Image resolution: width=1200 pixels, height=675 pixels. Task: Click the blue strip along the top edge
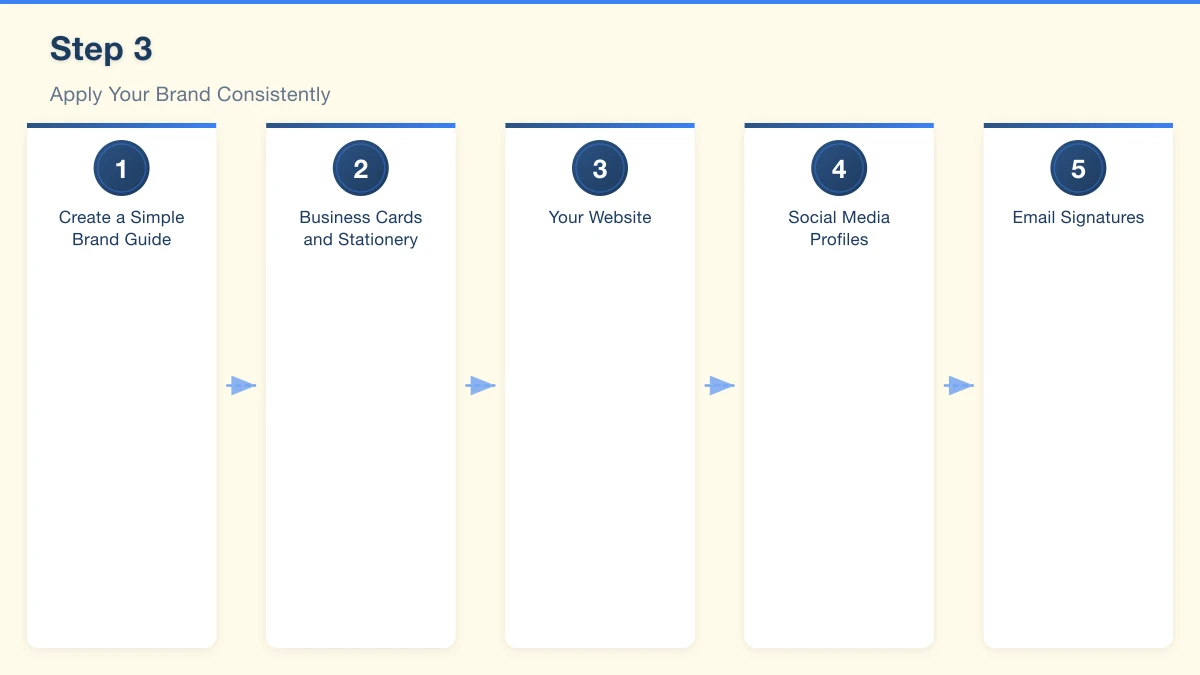click(600, 2)
